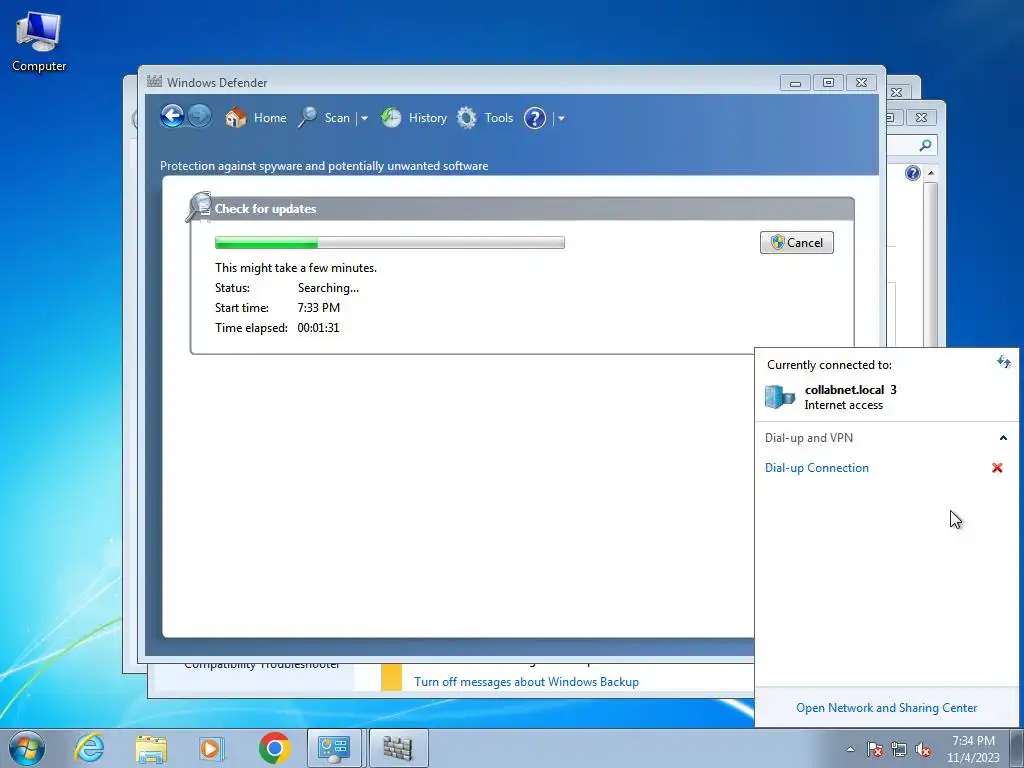Screen dimensions: 1024x768
Task: Click the Windows Defender title bar icon
Action: tap(154, 82)
